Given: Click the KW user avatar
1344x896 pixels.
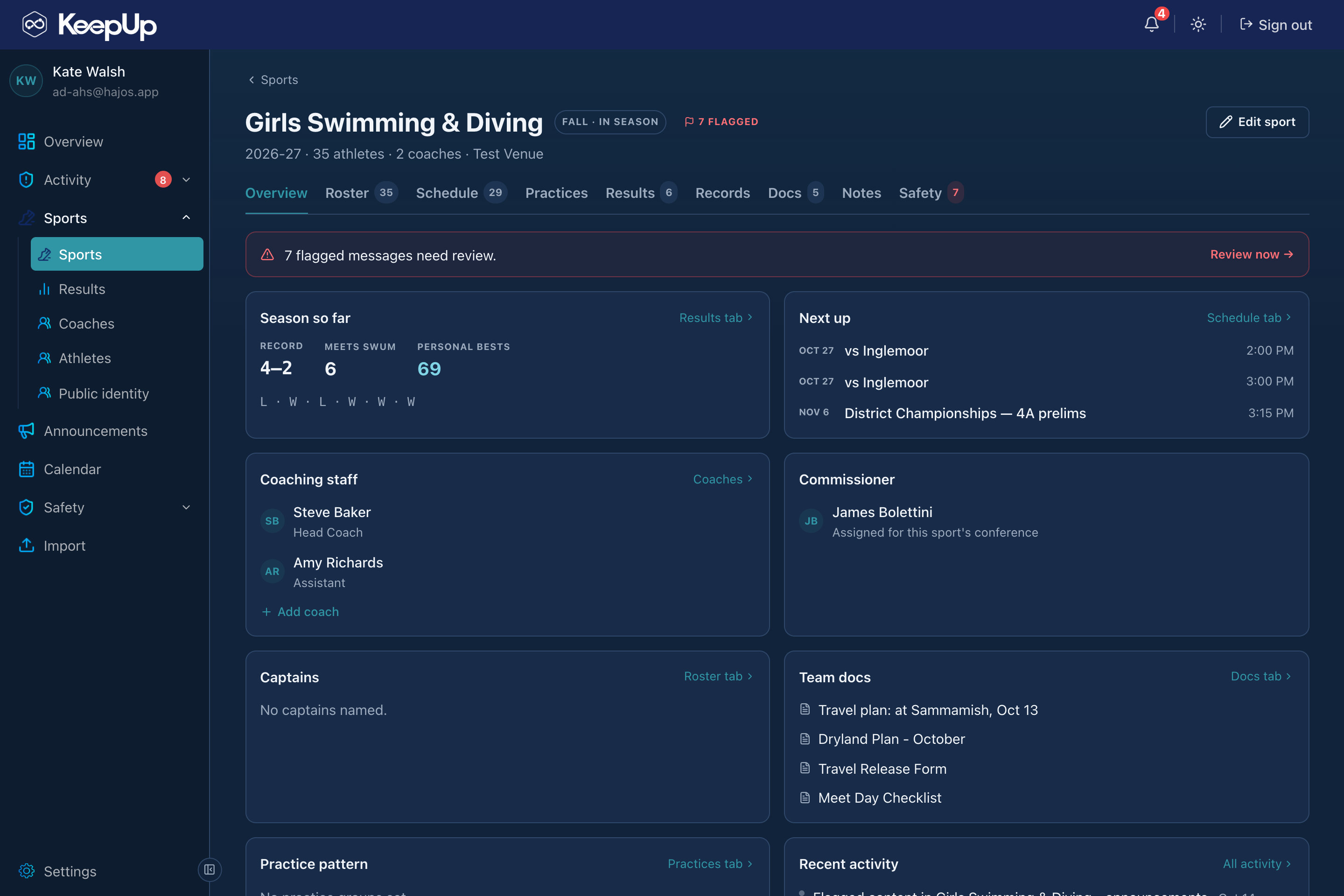Looking at the screenshot, I should (x=26, y=81).
